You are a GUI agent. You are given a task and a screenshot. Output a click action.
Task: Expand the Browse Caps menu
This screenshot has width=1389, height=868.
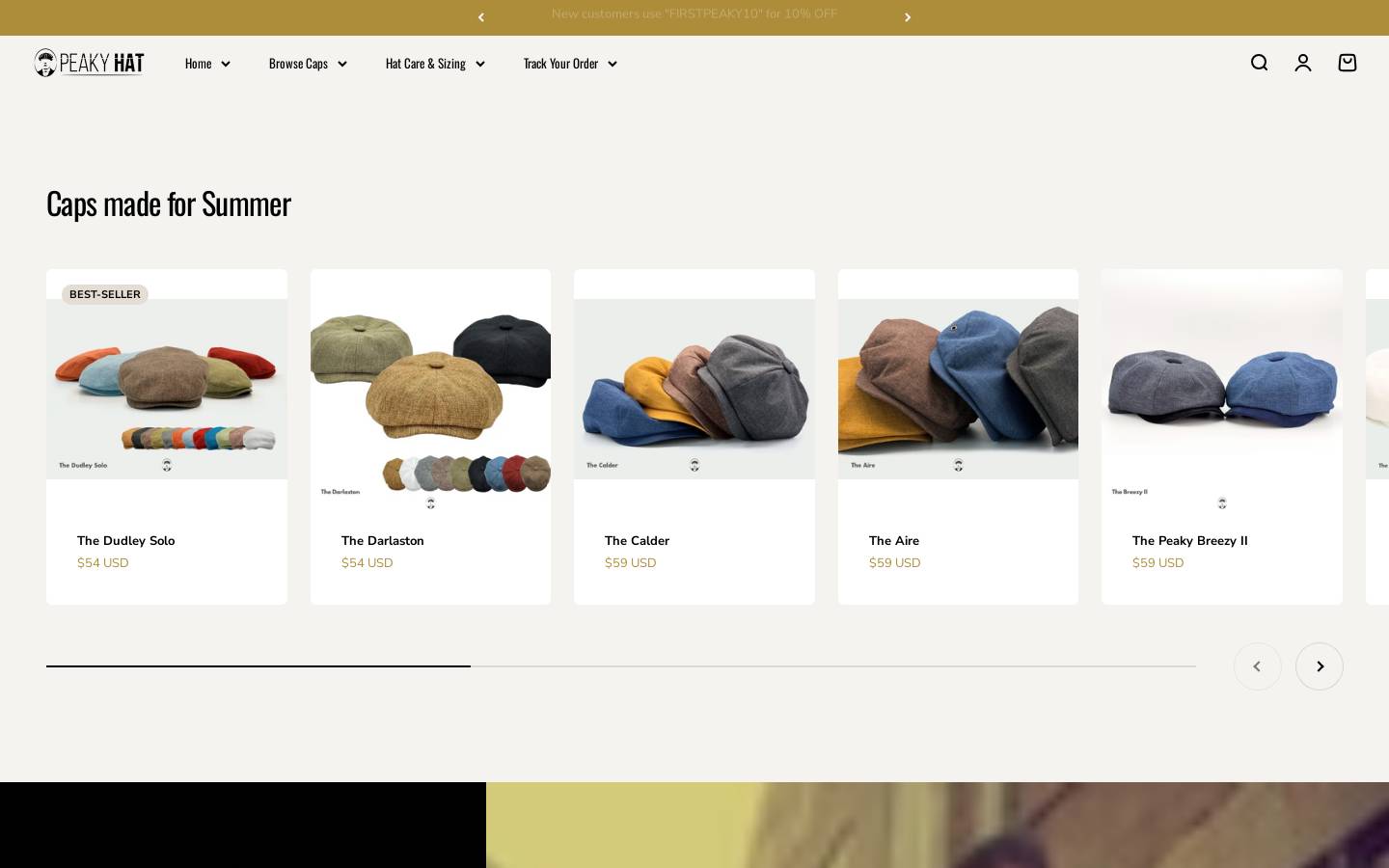click(x=308, y=64)
